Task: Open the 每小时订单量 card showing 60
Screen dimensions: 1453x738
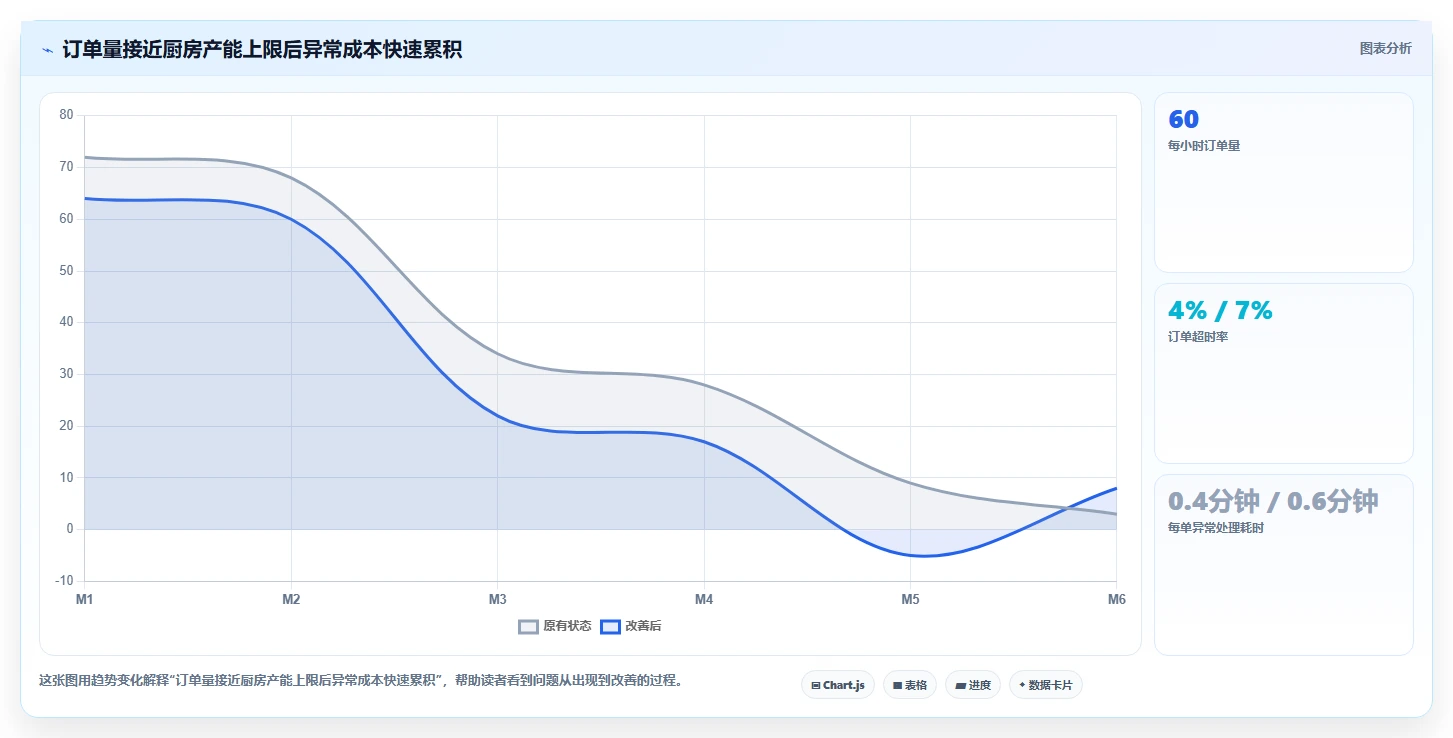Action: [1284, 183]
